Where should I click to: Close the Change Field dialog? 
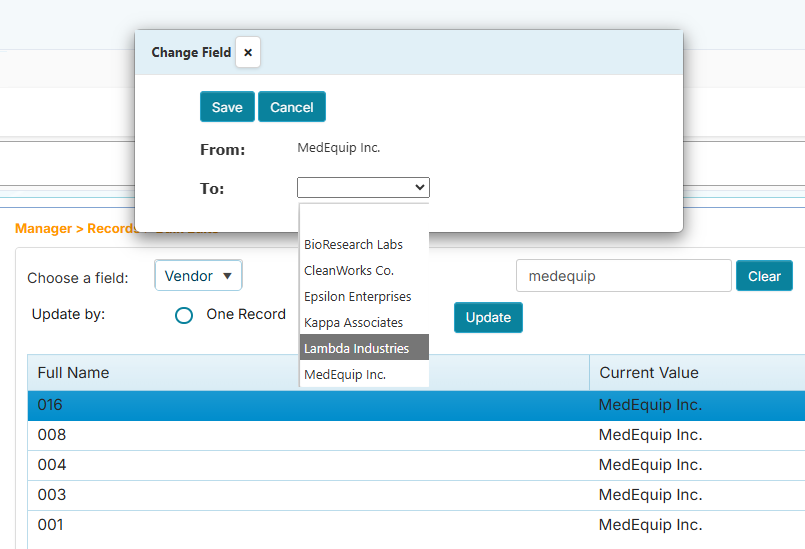(x=248, y=52)
